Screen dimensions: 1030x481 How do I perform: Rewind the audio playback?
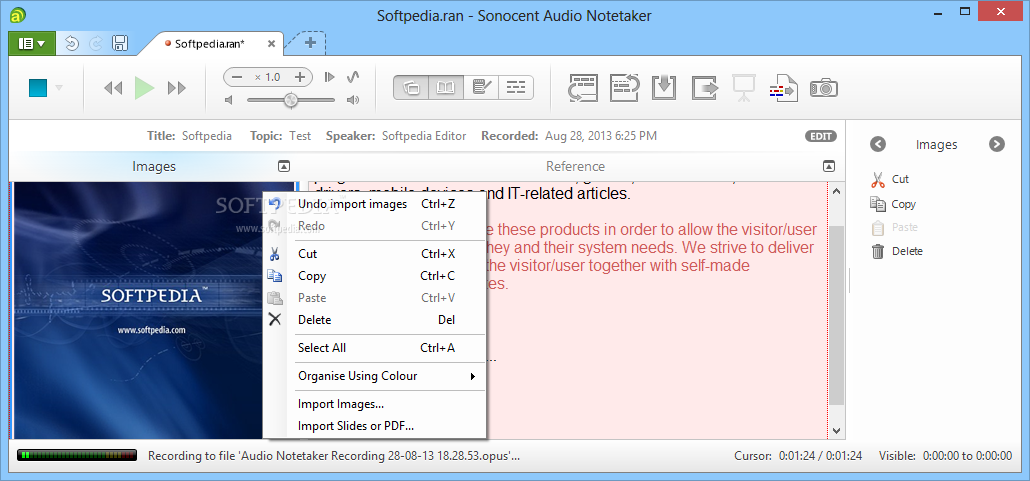pyautogui.click(x=113, y=88)
